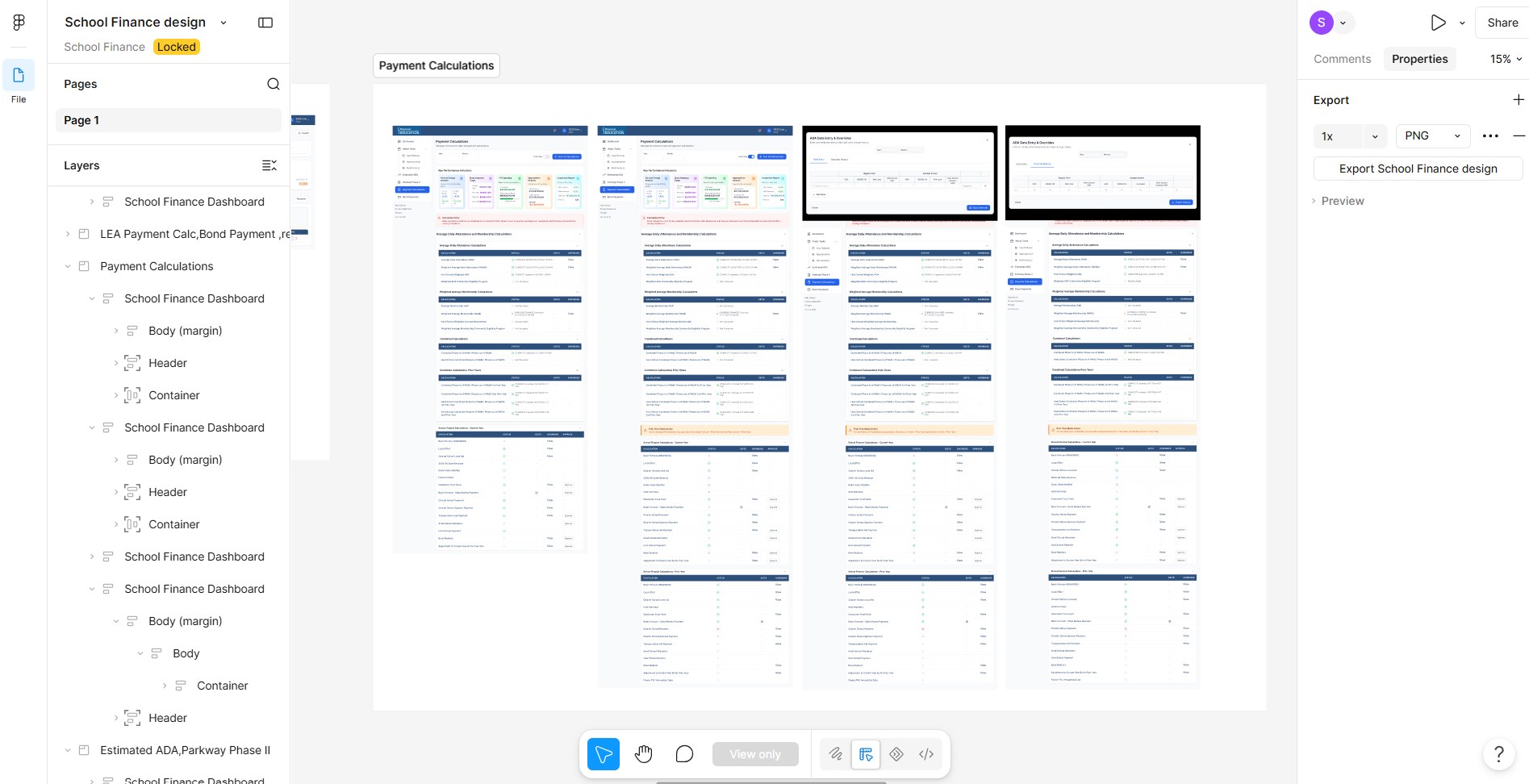Open presentation options chevron beside play
The width and height of the screenshot is (1529, 784).
1462,23
